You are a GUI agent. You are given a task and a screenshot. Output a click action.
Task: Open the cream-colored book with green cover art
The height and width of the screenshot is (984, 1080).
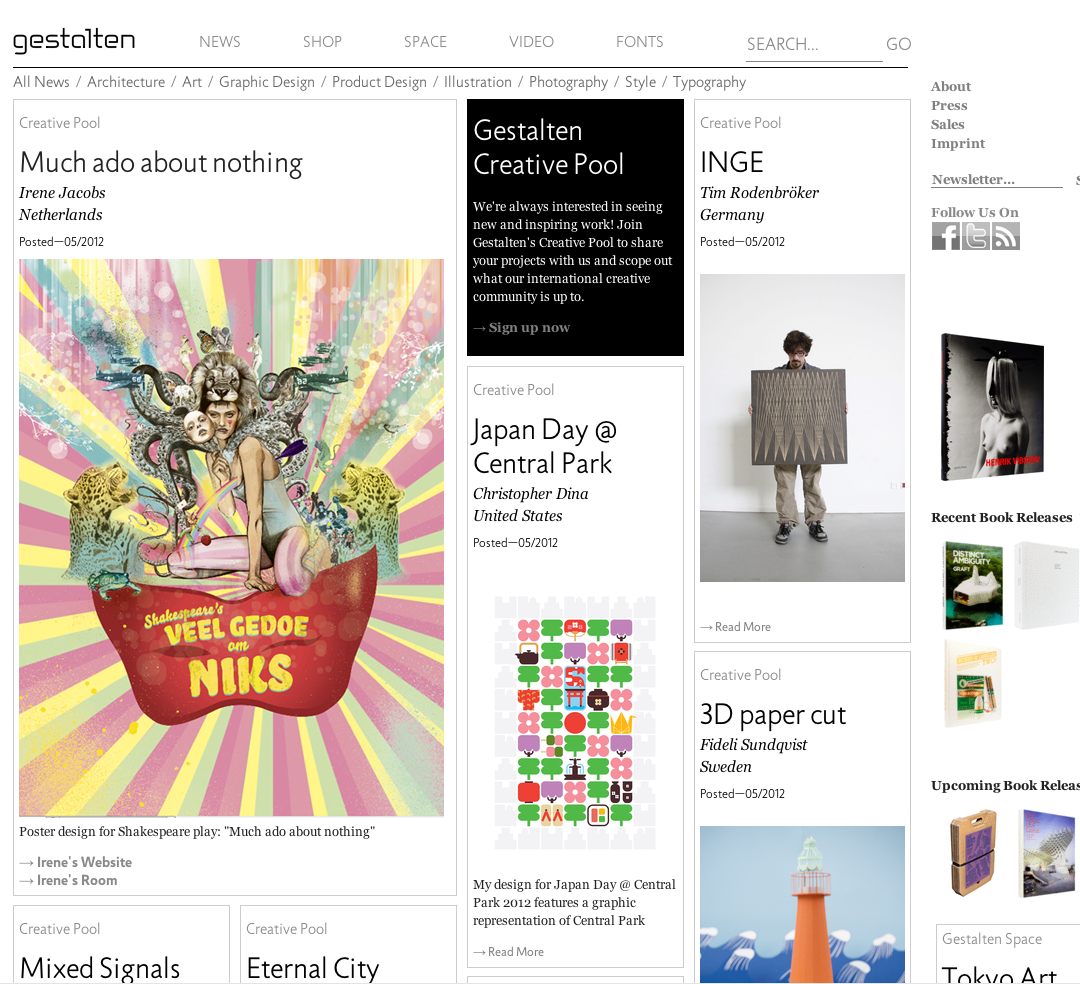[x=973, y=683]
